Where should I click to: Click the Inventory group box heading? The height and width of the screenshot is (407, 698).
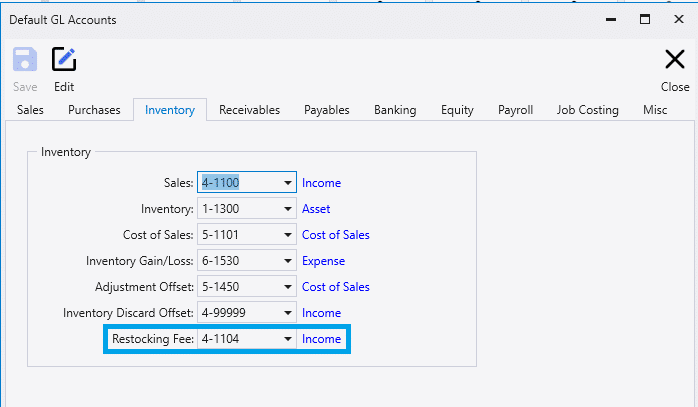66,152
